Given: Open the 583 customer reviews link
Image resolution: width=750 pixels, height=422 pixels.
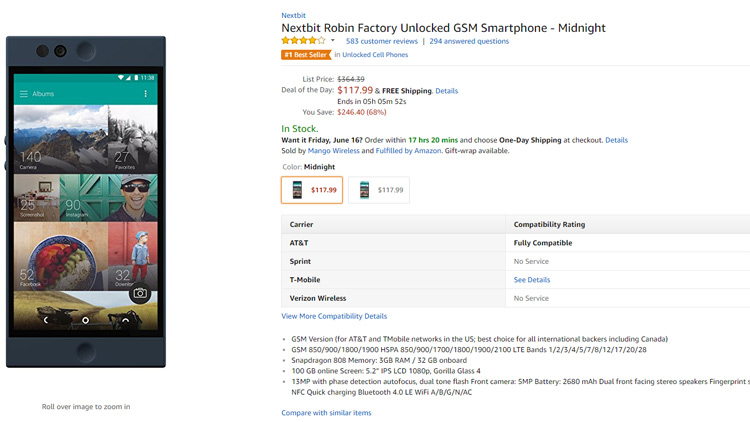Looking at the screenshot, I should [x=382, y=41].
